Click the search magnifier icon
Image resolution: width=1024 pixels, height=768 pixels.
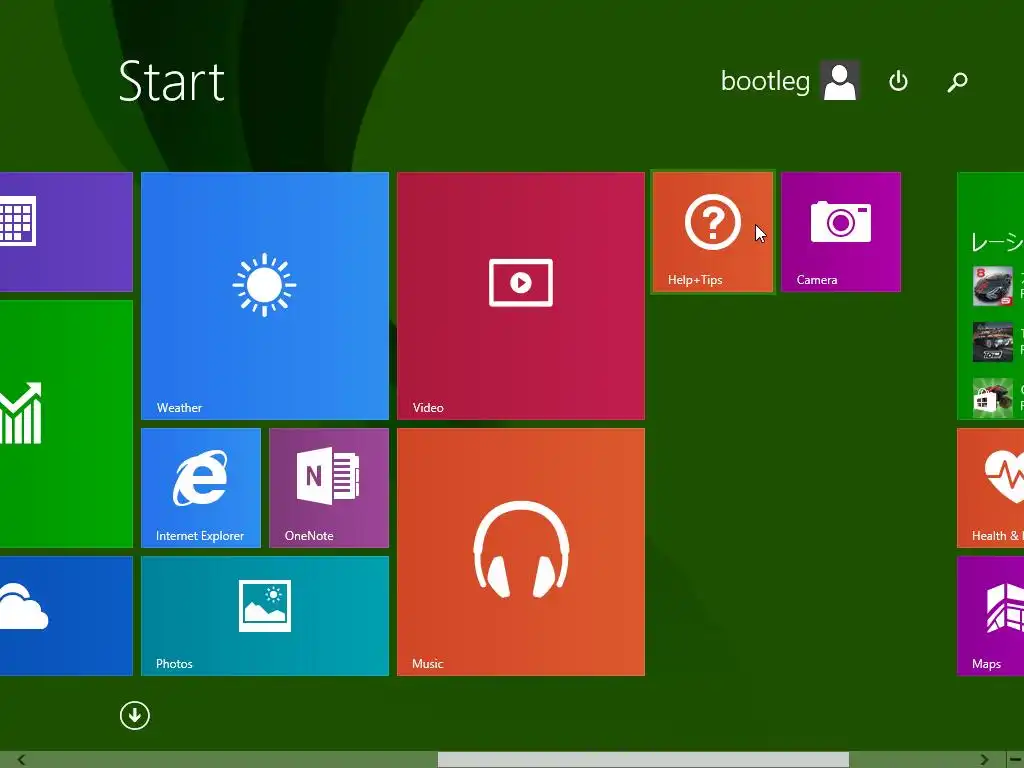957,82
